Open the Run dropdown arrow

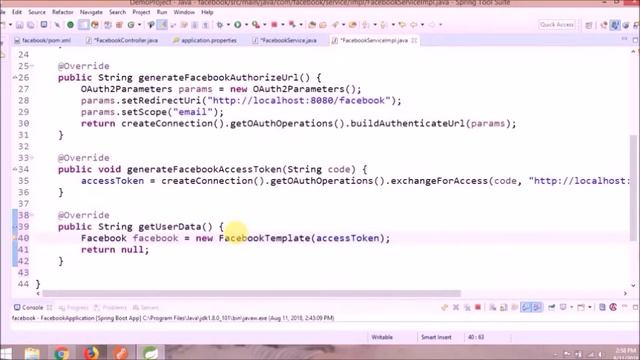click(x=246, y=25)
